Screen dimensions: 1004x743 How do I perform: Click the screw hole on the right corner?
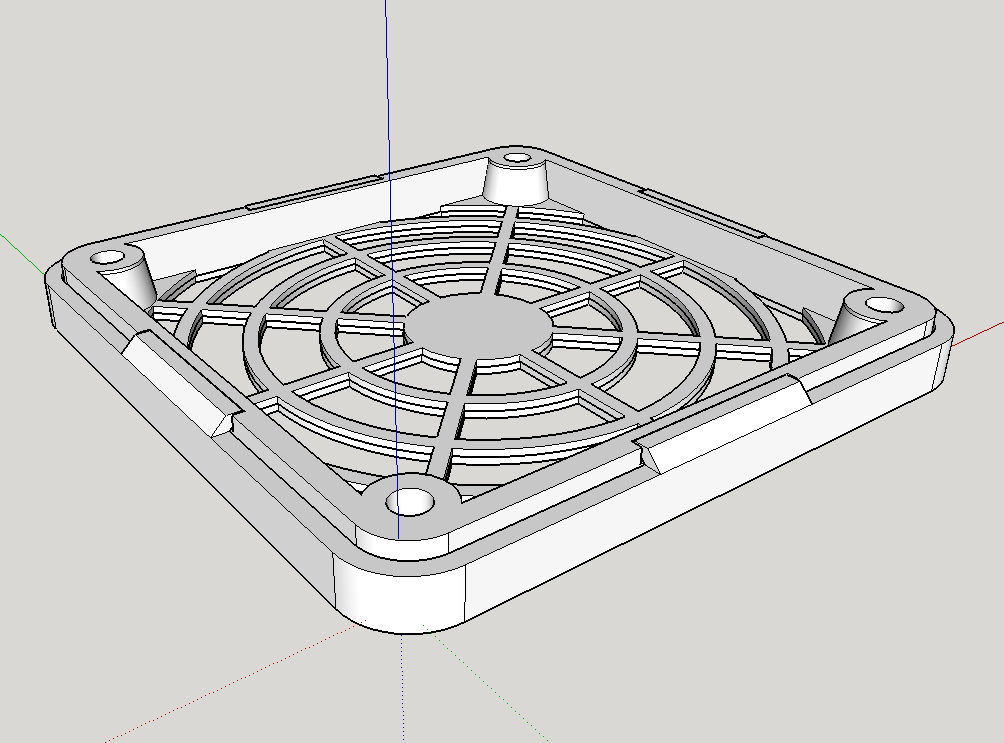click(x=884, y=305)
